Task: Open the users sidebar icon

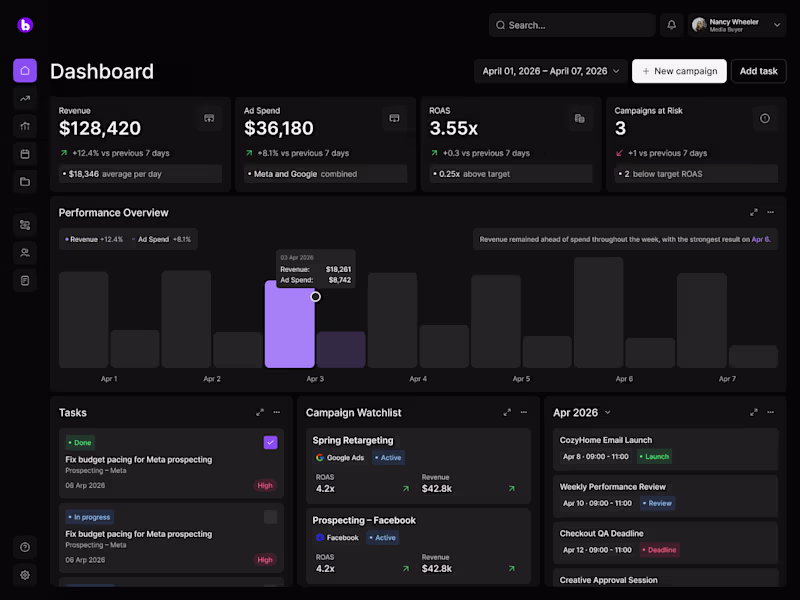Action: 25,253
